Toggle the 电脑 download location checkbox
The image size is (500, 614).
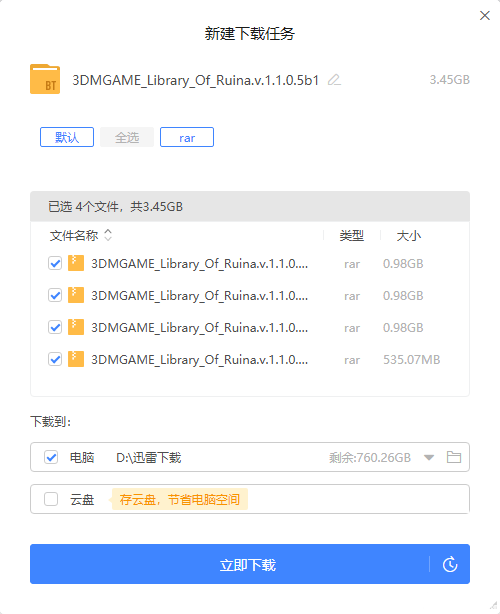point(51,457)
